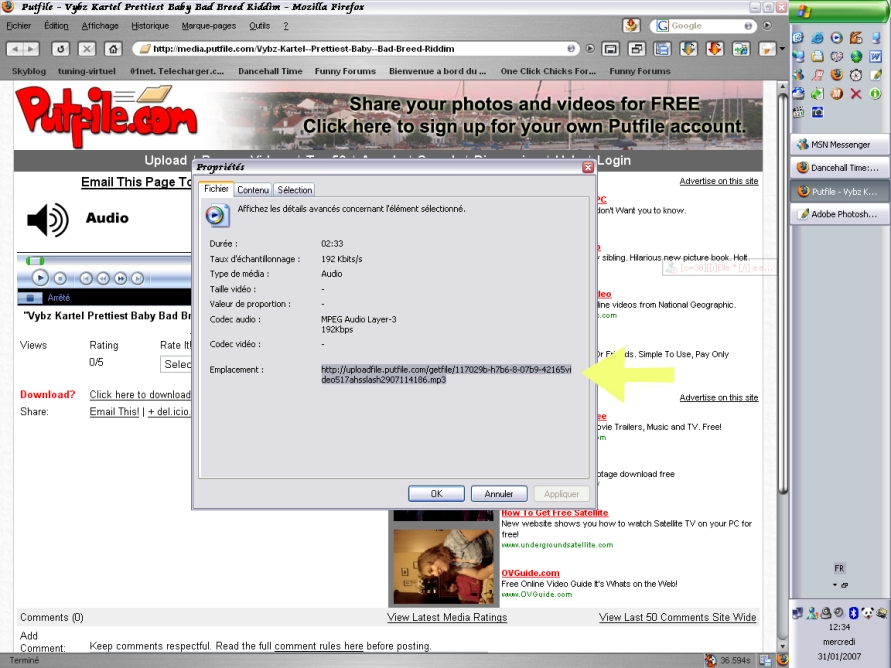Image resolution: width=891 pixels, height=668 pixels.
Task: Open the dropdown arrow at the Firefox toolbar end
Action: tap(782, 49)
